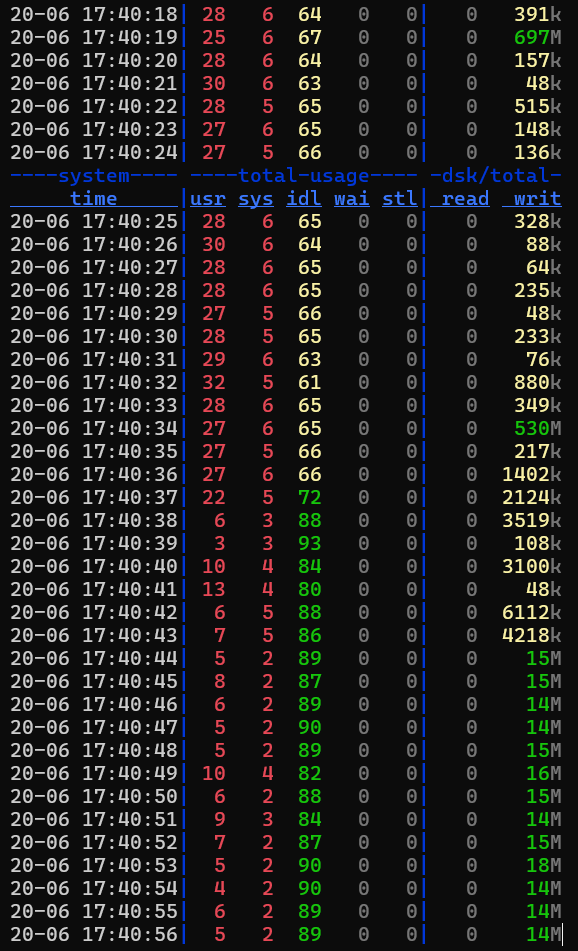Screen dimensions: 578x951
Task: Click the 1402k write value
Action: click(x=531, y=474)
